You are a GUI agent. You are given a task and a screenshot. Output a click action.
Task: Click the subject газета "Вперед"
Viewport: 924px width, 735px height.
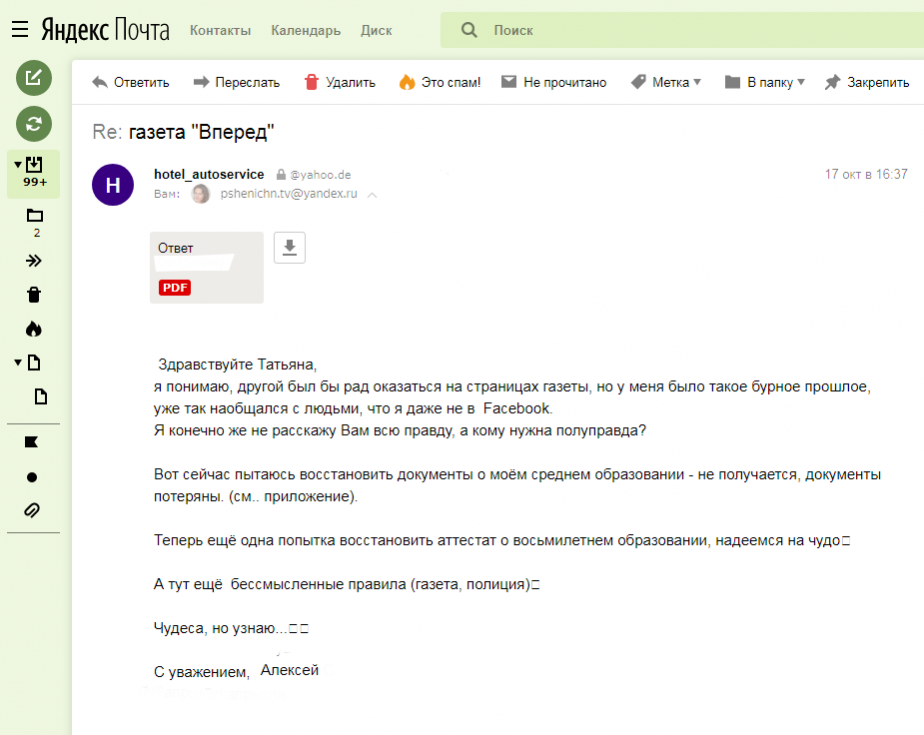pos(201,131)
